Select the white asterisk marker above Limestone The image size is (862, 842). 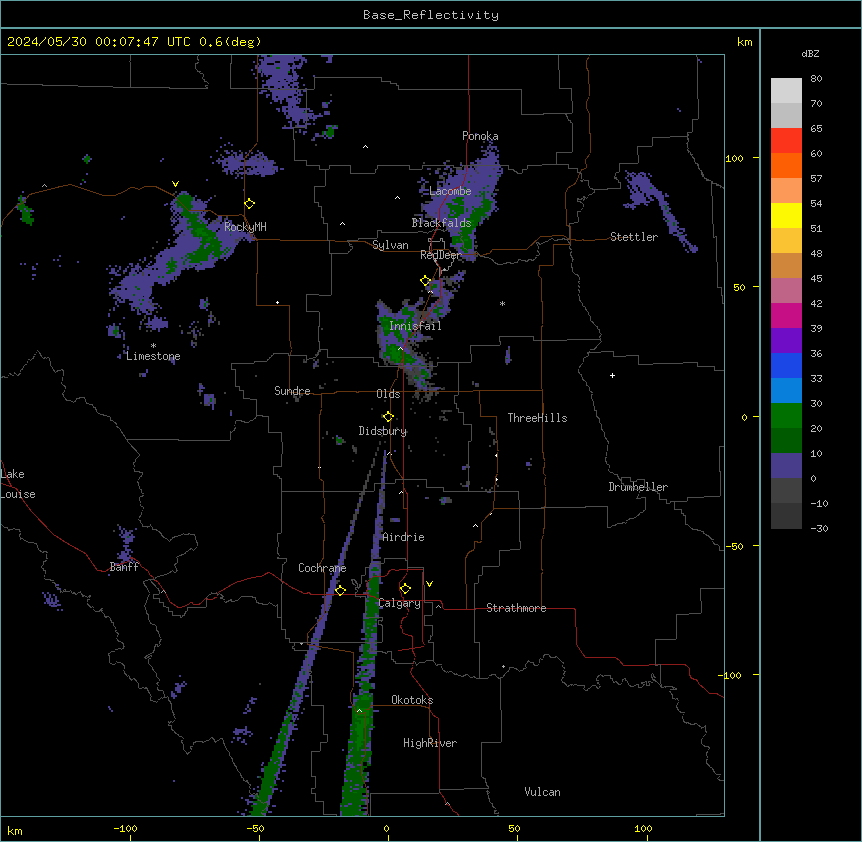pos(153,346)
